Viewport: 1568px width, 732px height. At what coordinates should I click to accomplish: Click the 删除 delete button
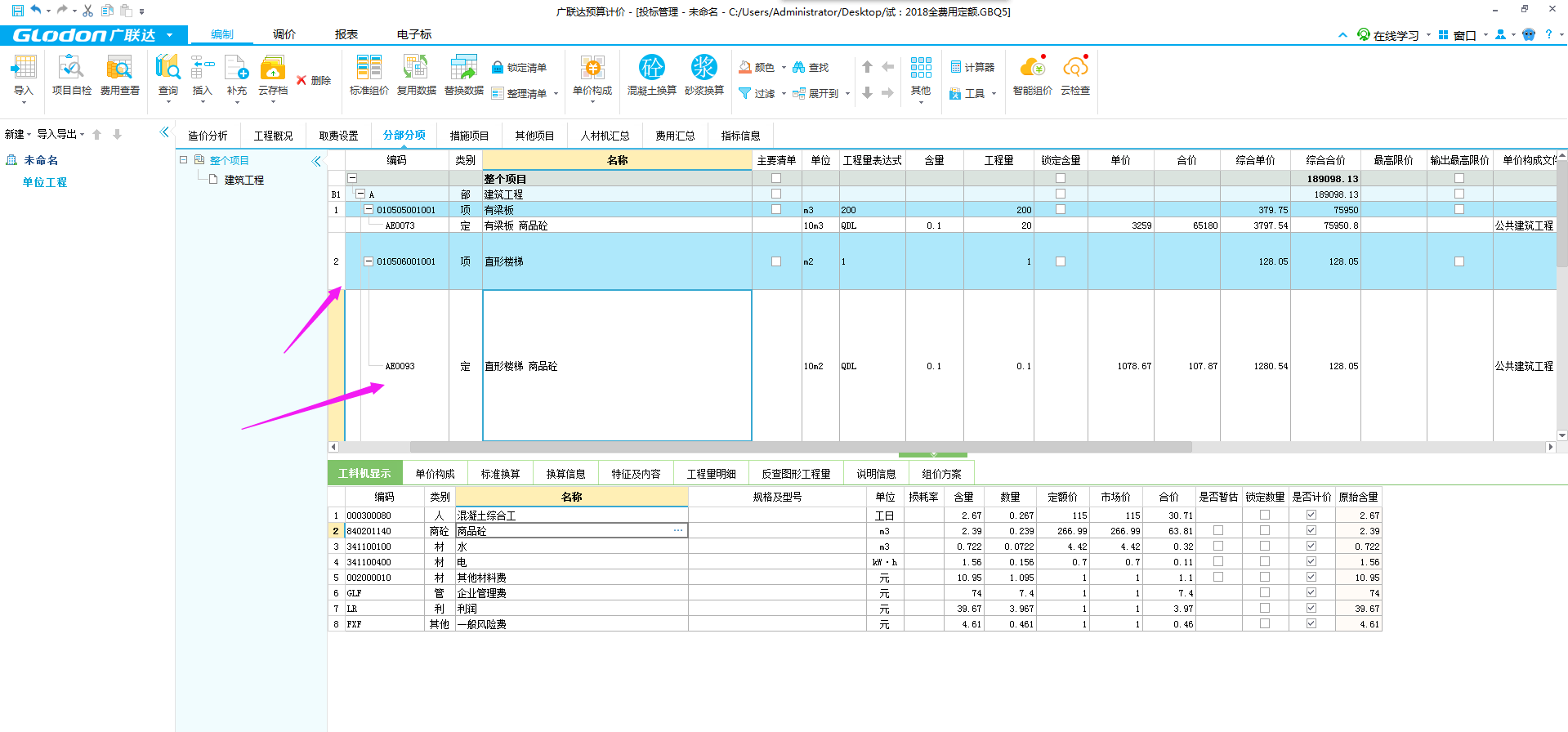tap(314, 80)
